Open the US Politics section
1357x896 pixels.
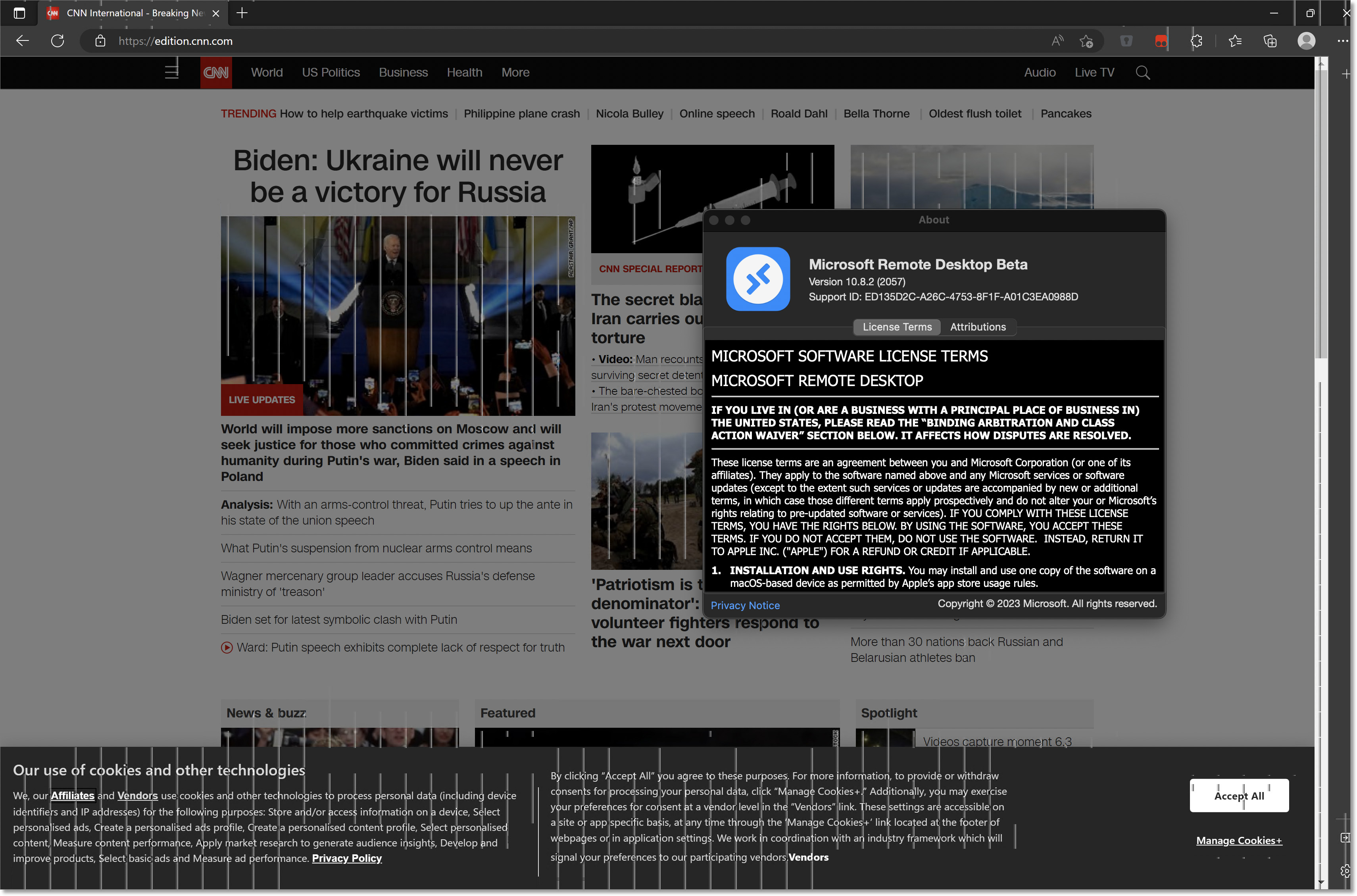tap(331, 73)
